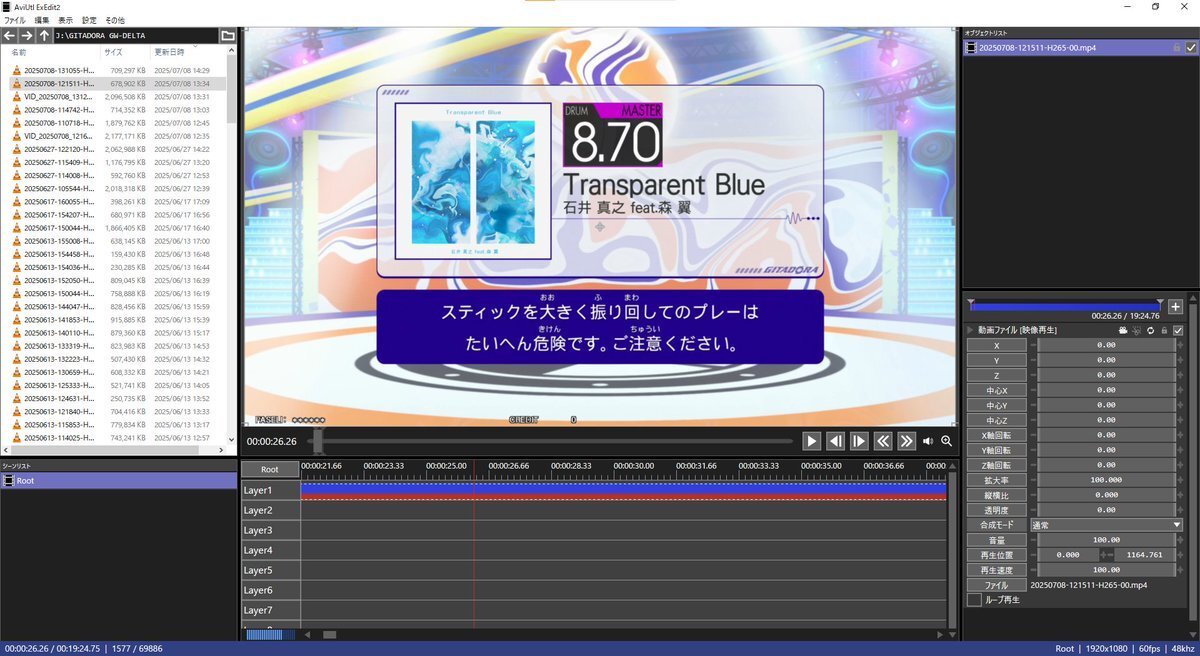1200x656 pixels.
Task: Sort files by the サイズ column header
Action: [x=113, y=52]
